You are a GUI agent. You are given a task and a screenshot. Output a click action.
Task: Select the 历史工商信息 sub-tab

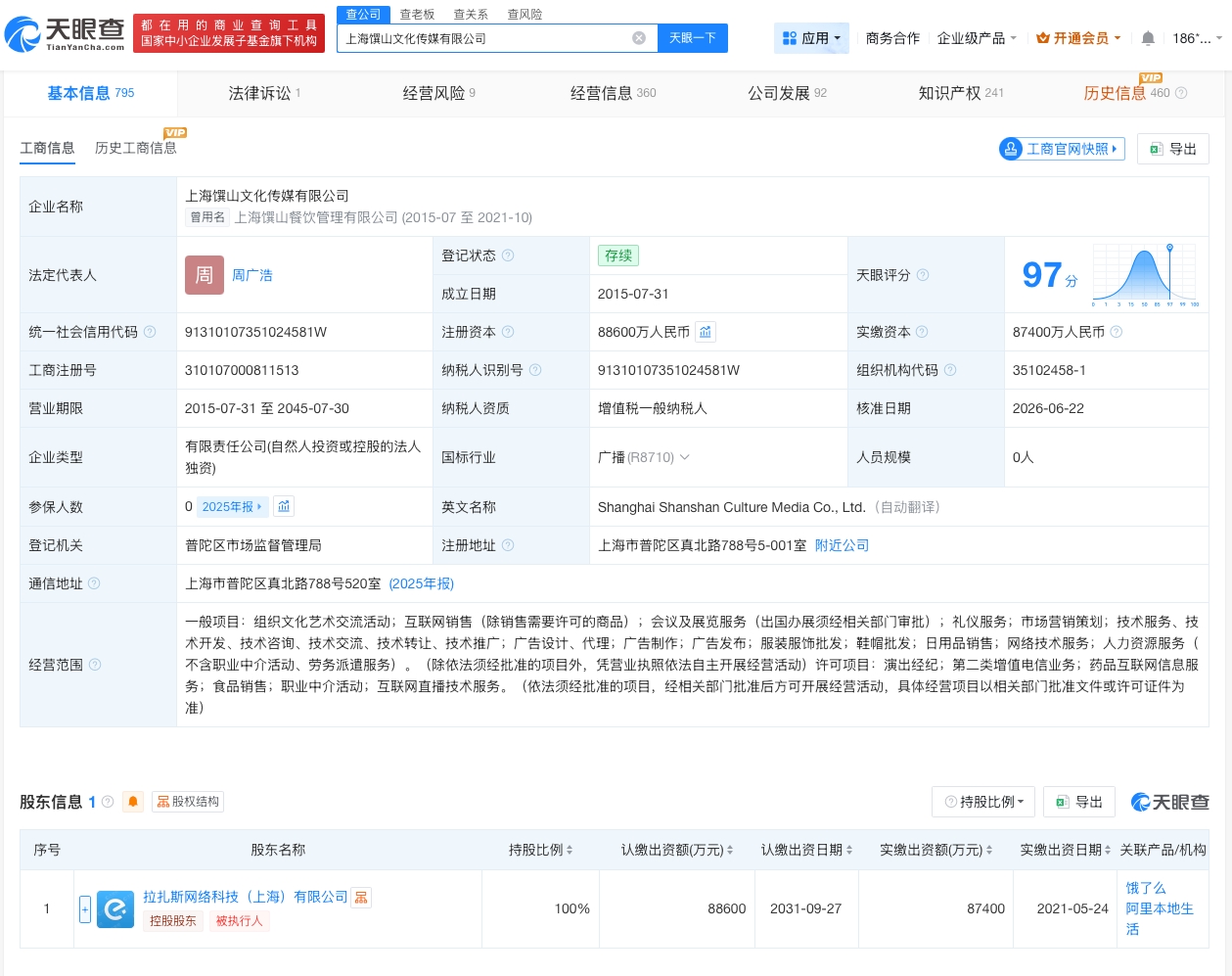point(136,148)
